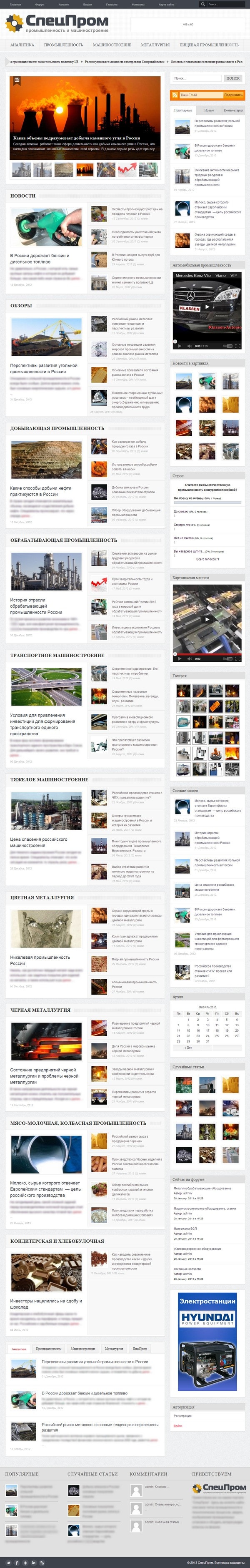
Task: Click the Facebook icon in the footer
Action: (16, 1563)
